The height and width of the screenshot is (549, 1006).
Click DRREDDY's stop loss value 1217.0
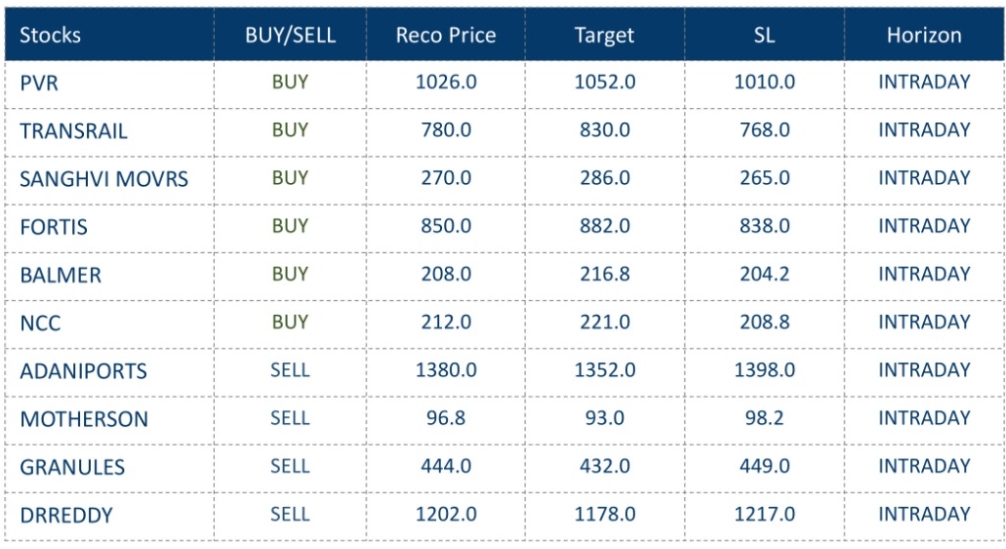[x=764, y=514]
